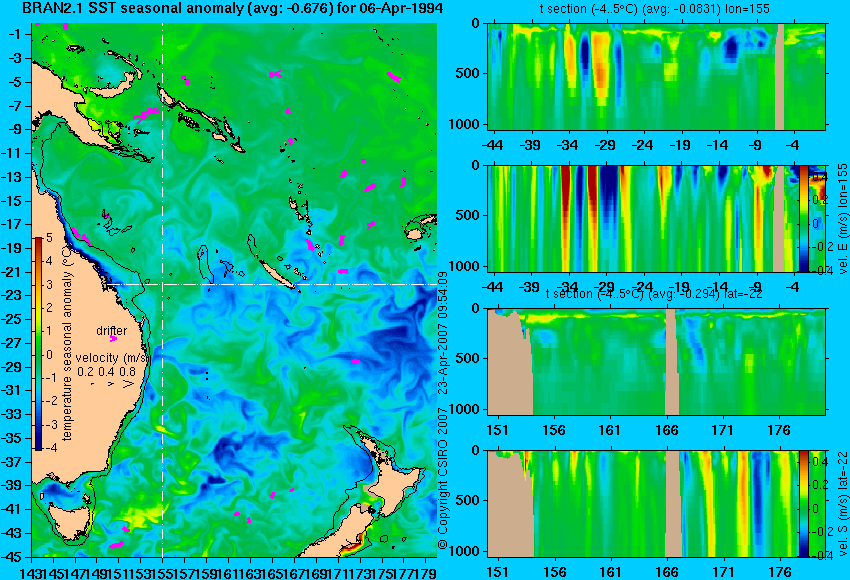Open the eastward velocity section plot
This screenshot has width=850, height=580.
tap(643, 218)
